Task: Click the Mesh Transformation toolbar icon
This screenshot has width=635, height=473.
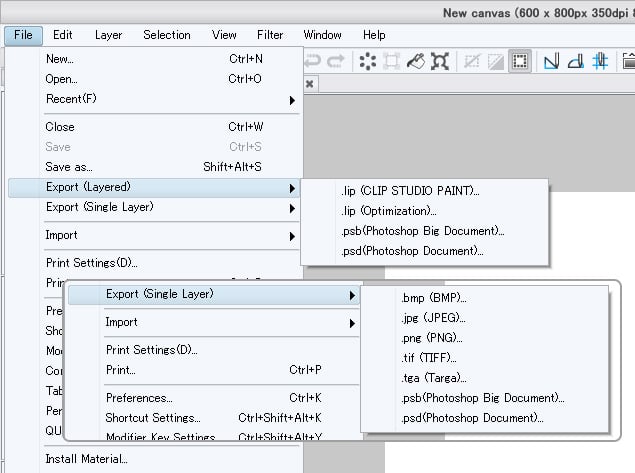Action: tap(441, 62)
